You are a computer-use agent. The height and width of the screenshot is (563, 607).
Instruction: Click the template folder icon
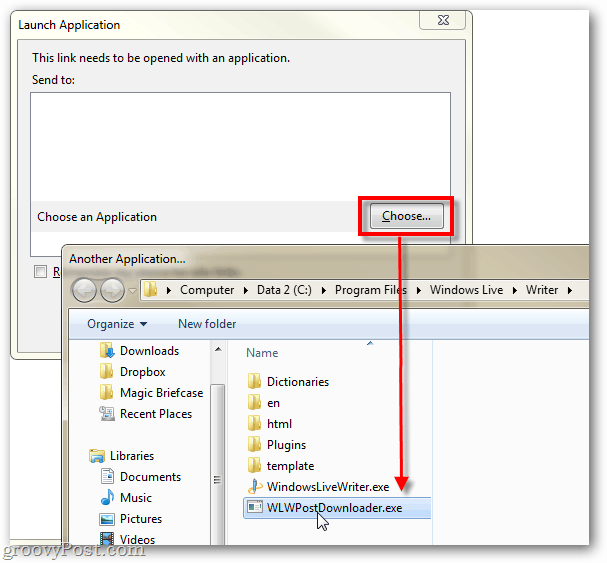pyautogui.click(x=254, y=465)
